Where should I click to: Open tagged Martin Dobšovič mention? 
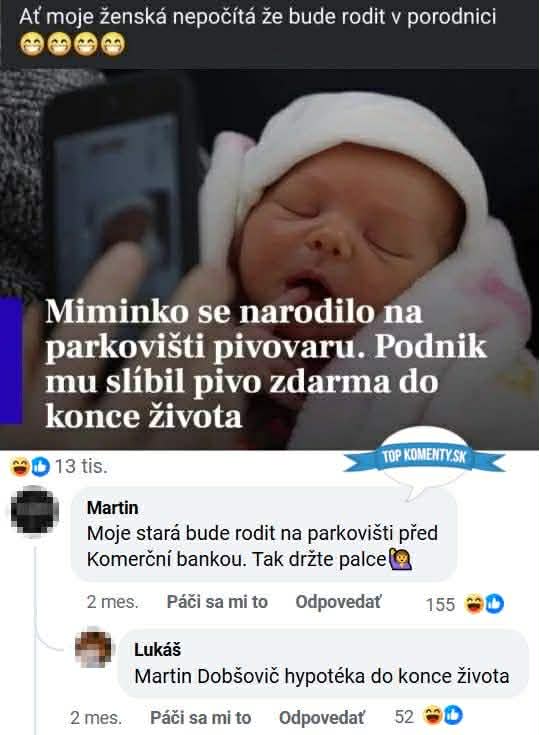(207, 676)
